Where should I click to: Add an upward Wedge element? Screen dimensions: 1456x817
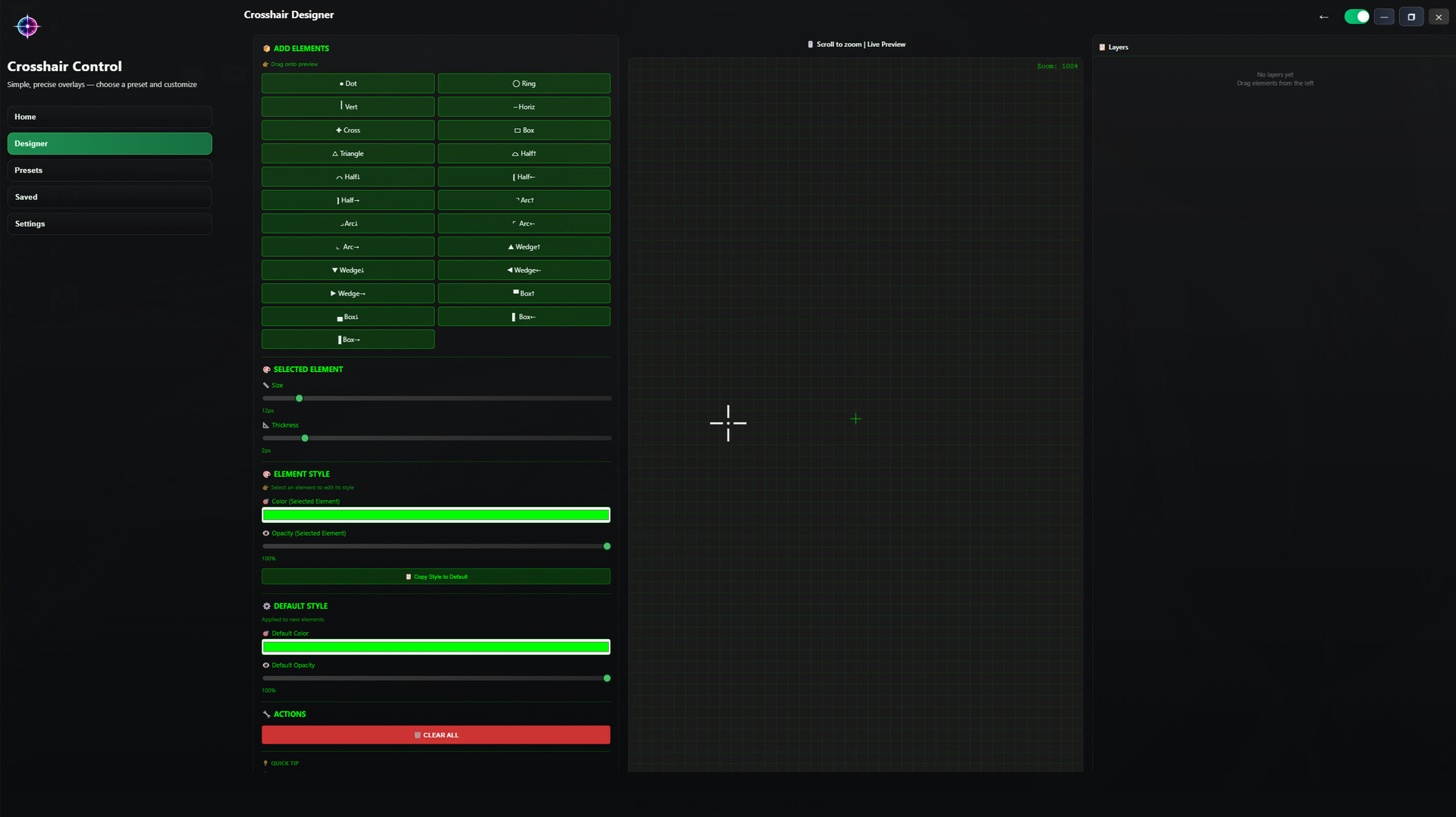[x=523, y=247]
